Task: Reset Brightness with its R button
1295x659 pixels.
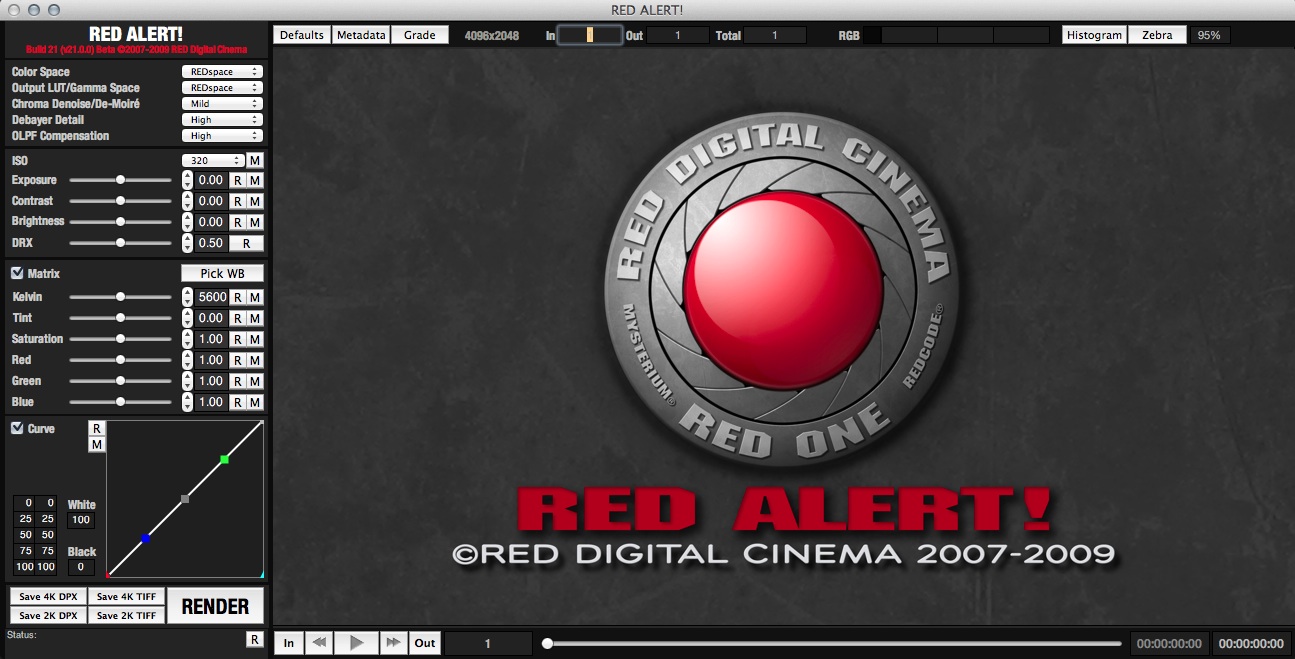Action: click(x=238, y=222)
